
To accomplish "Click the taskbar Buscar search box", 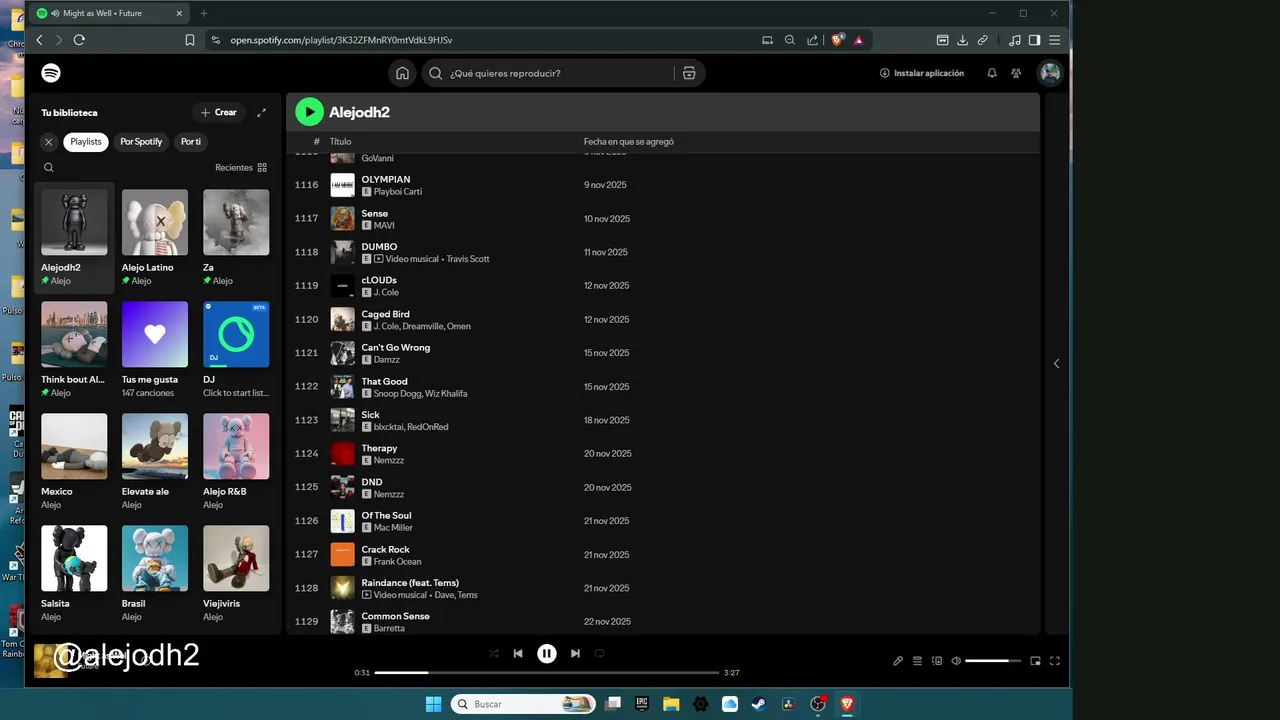I will [x=523, y=704].
